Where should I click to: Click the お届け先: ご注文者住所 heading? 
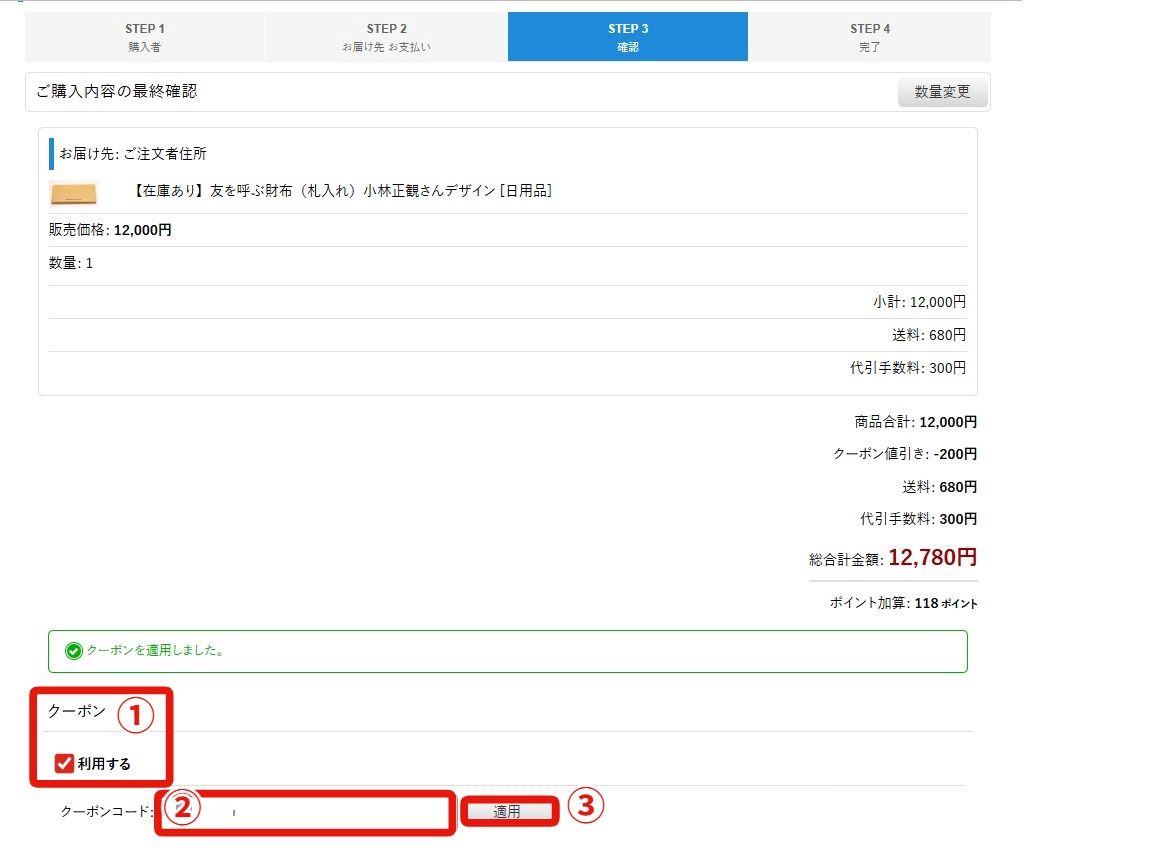pyautogui.click(x=133, y=154)
